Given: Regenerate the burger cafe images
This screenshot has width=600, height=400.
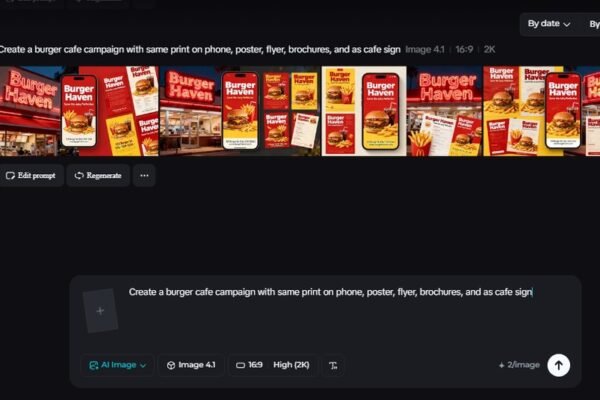Looking at the screenshot, I should point(98,176).
